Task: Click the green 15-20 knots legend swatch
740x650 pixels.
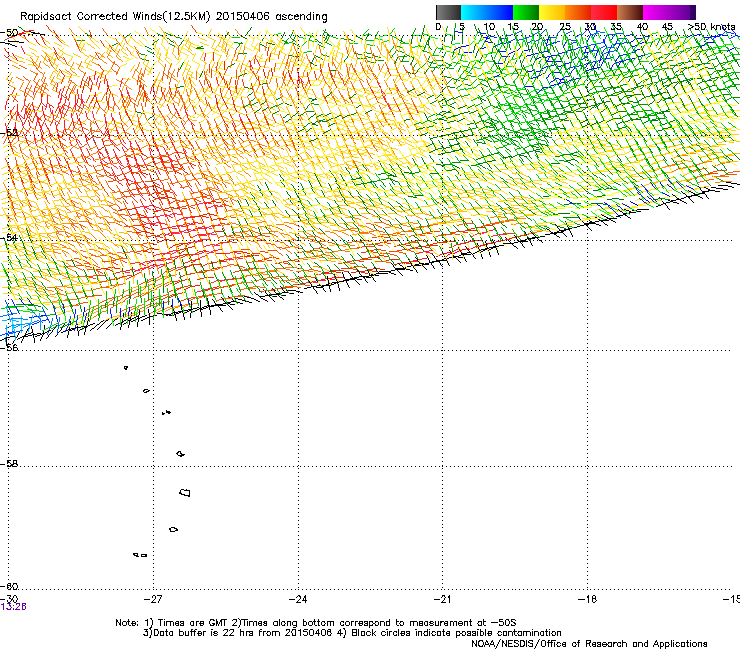Action: [x=526, y=12]
